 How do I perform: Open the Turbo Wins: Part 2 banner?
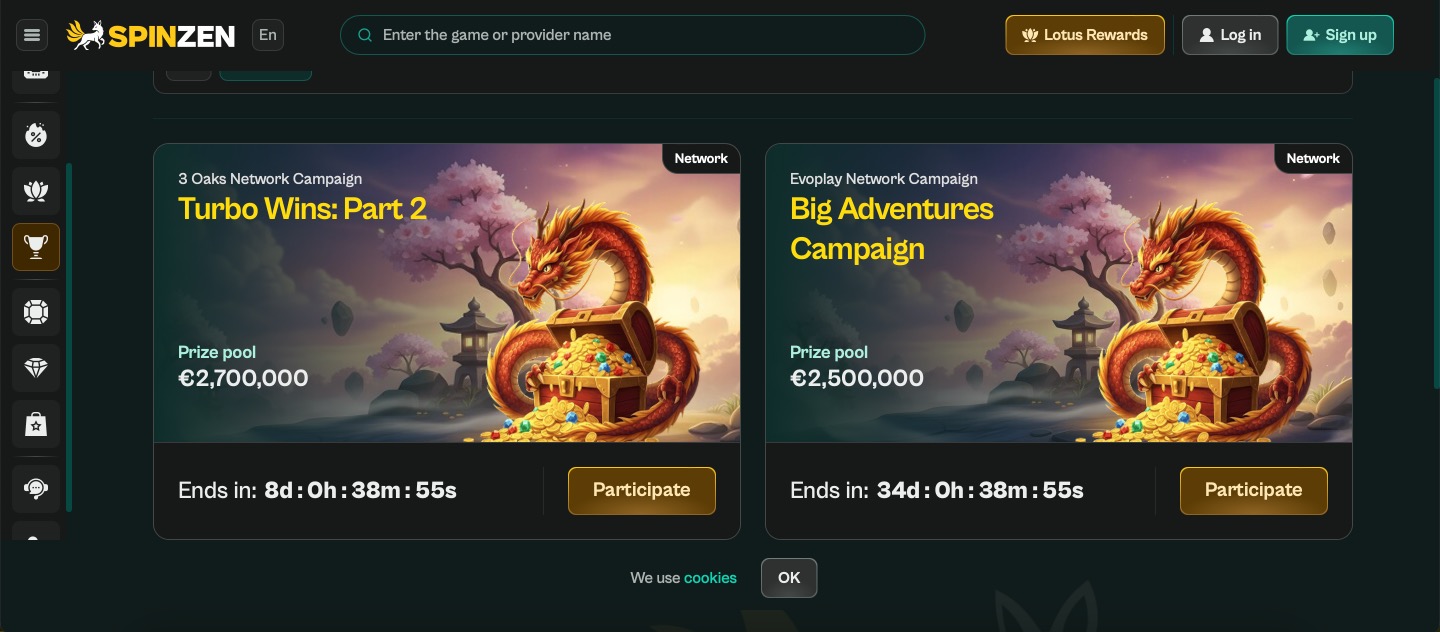point(446,292)
